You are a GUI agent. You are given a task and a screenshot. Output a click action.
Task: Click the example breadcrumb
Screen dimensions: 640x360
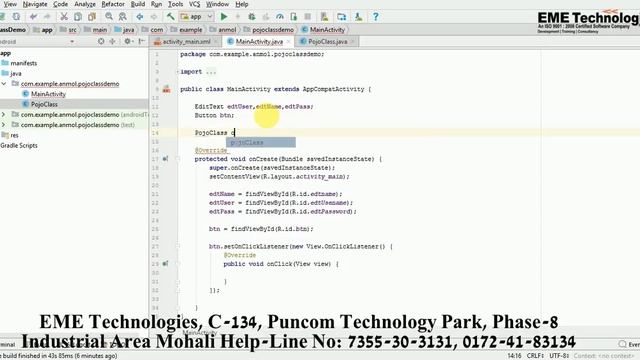[191, 30]
